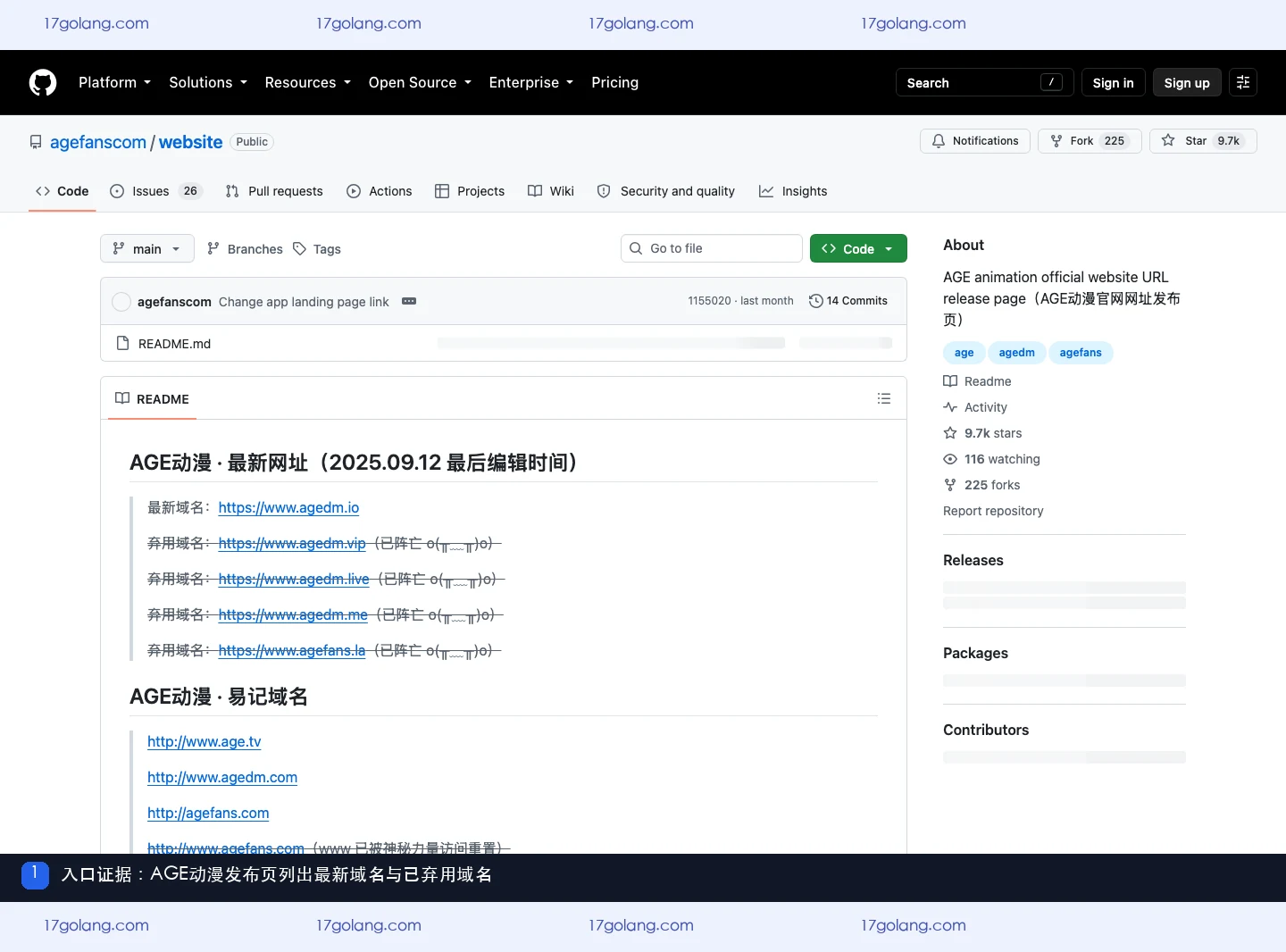Open the http://agefans.com link
The image size is (1286, 952).
point(208,813)
